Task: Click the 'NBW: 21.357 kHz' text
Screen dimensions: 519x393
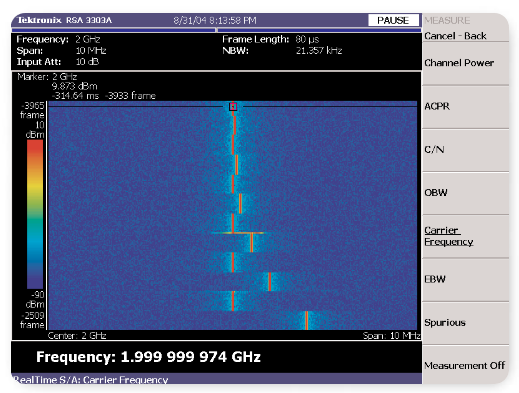Action: [282, 51]
